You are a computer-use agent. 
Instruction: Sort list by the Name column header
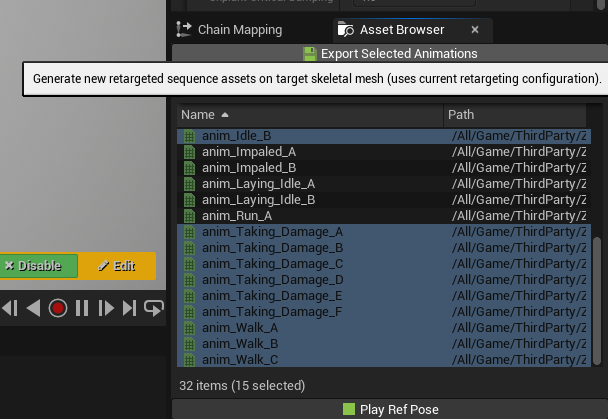(310, 115)
